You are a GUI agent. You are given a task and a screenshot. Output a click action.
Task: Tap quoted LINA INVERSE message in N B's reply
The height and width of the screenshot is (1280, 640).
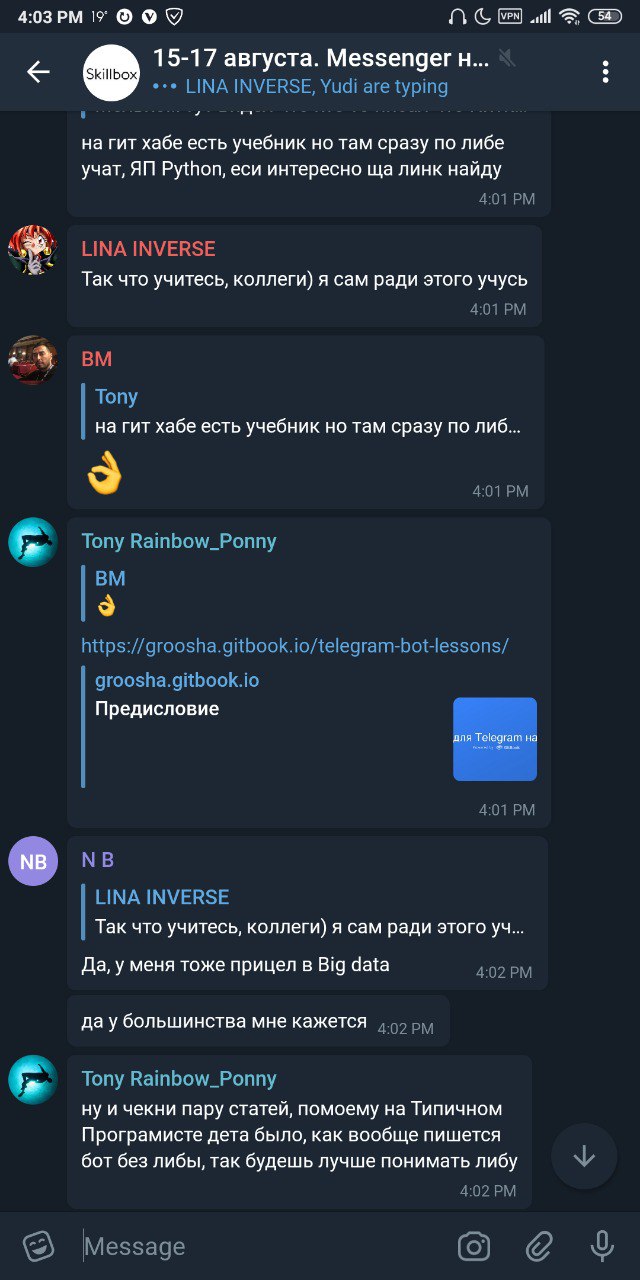[307, 912]
